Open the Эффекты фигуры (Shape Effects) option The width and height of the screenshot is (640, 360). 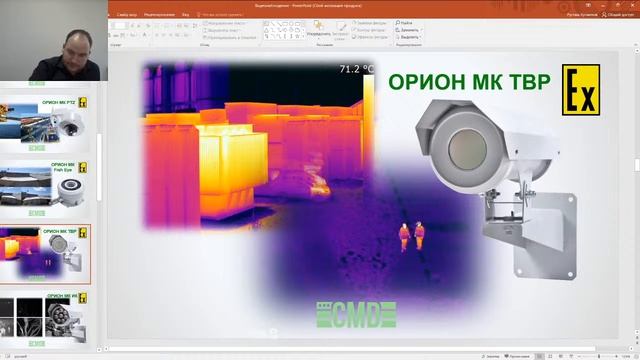[370, 37]
